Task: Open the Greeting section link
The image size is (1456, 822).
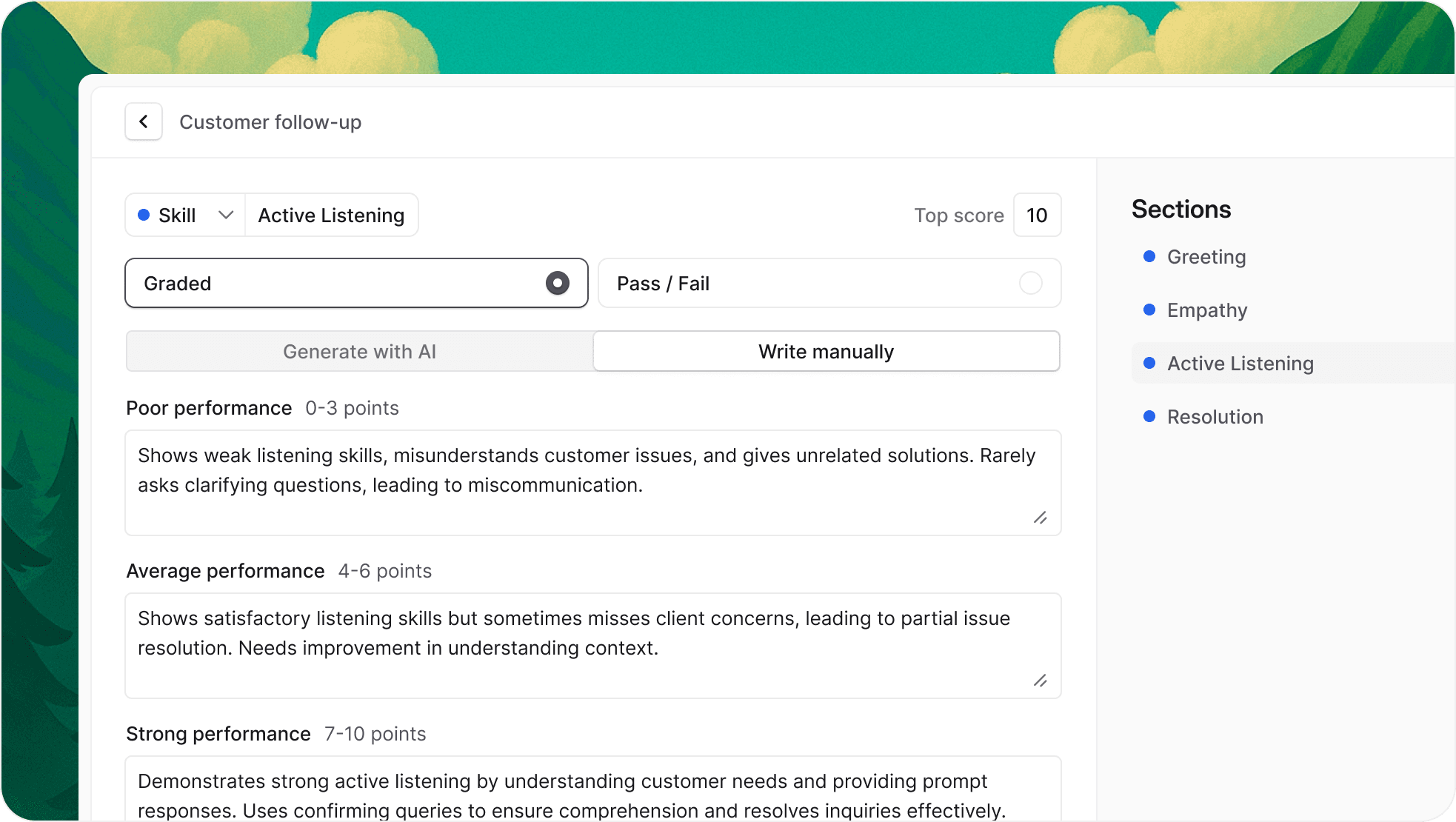Action: click(x=1206, y=257)
